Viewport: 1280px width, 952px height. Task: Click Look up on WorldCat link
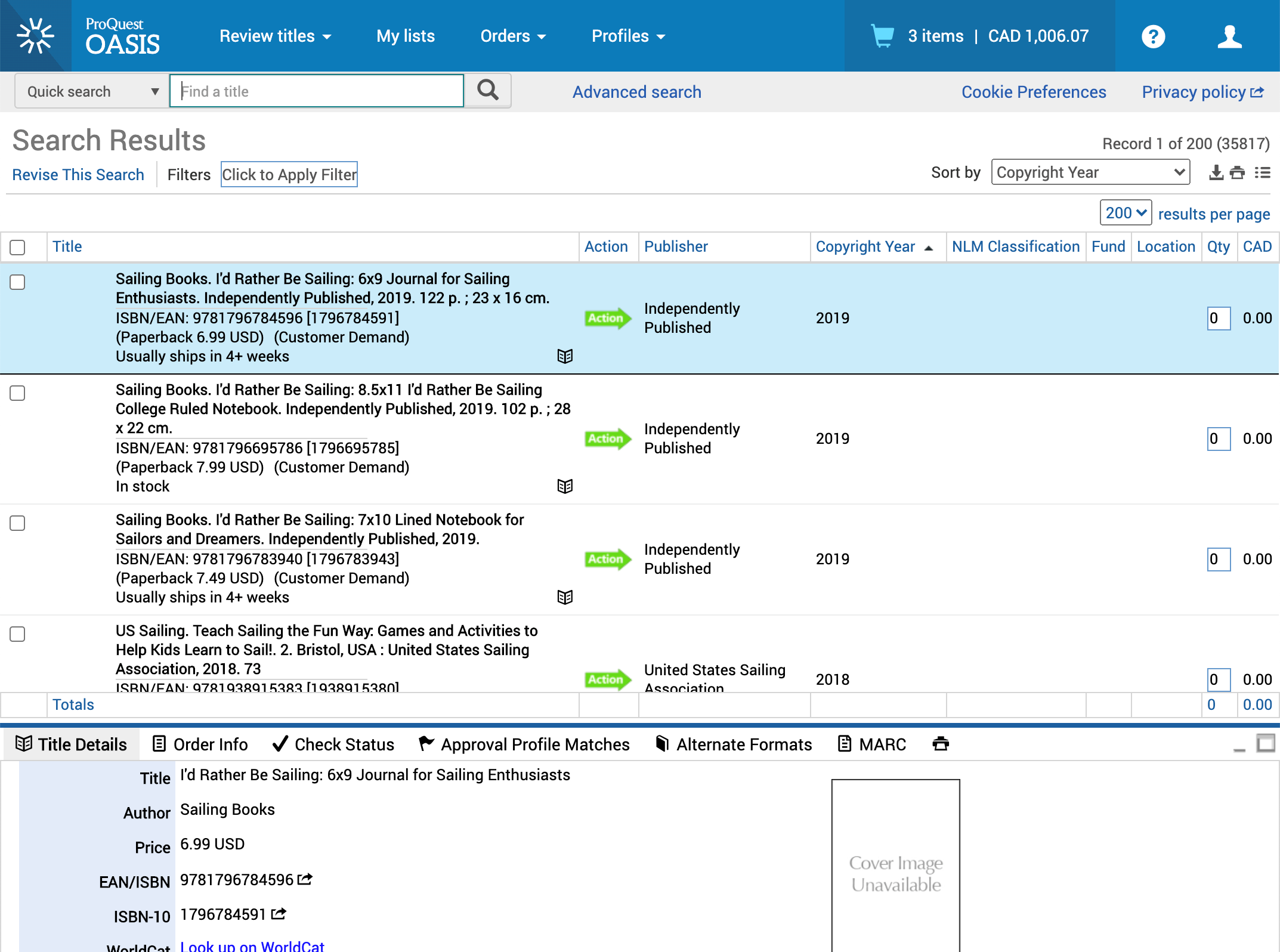click(x=252, y=946)
